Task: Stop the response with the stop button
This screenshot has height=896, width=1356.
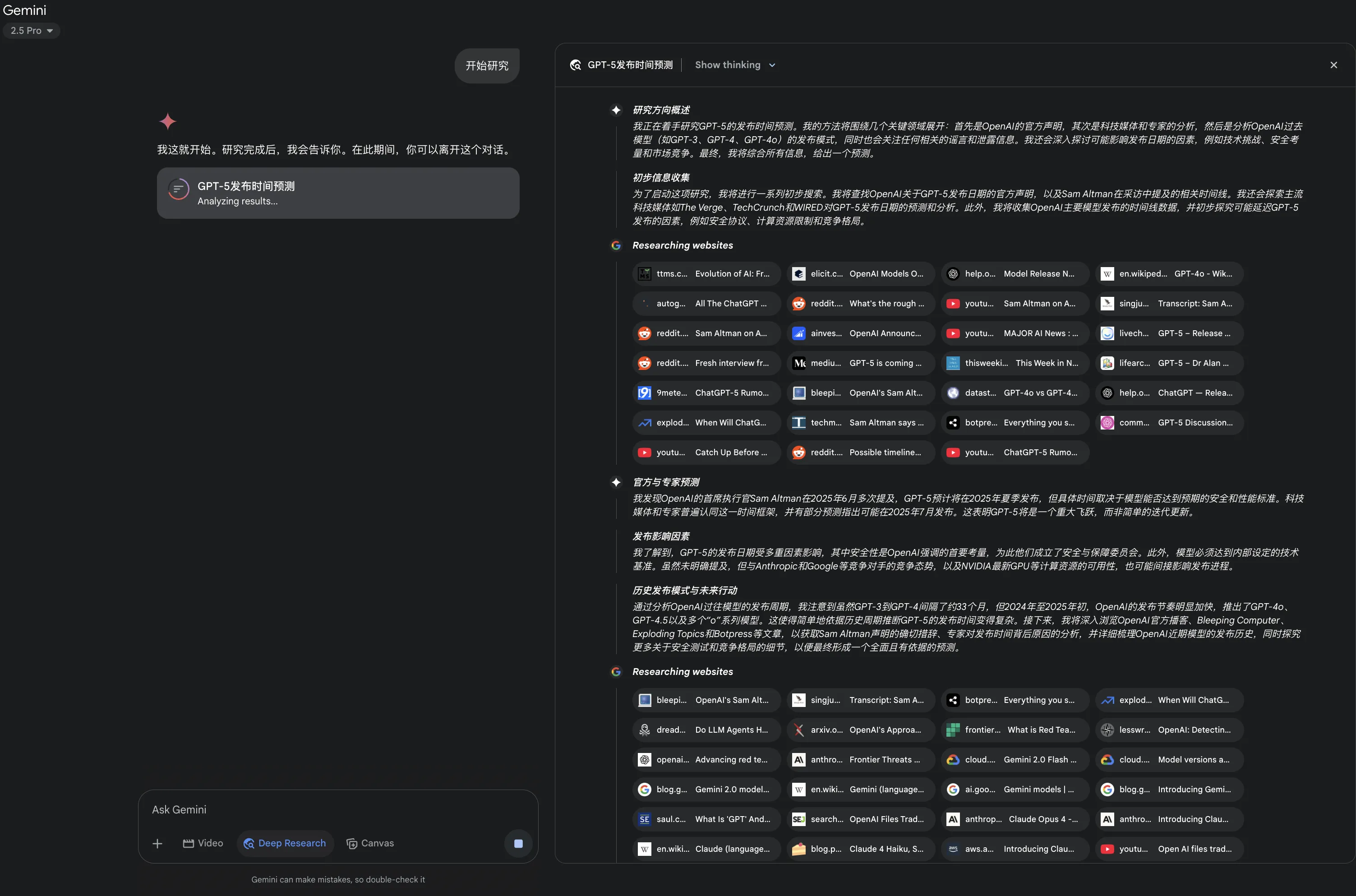Action: (x=518, y=843)
